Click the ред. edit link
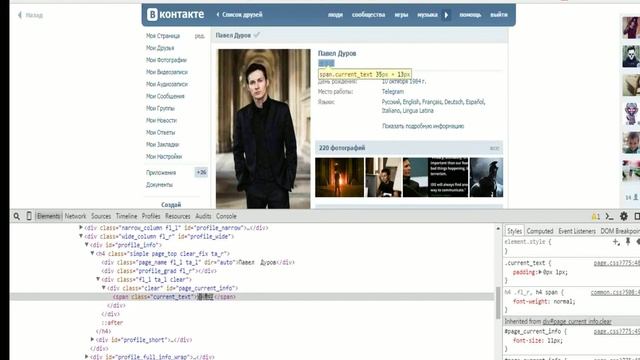640x360 pixels. coord(199,36)
